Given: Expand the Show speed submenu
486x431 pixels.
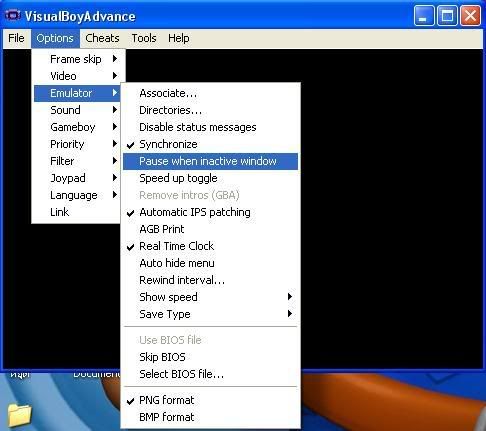Looking at the screenshot, I should pyautogui.click(x=210, y=297).
